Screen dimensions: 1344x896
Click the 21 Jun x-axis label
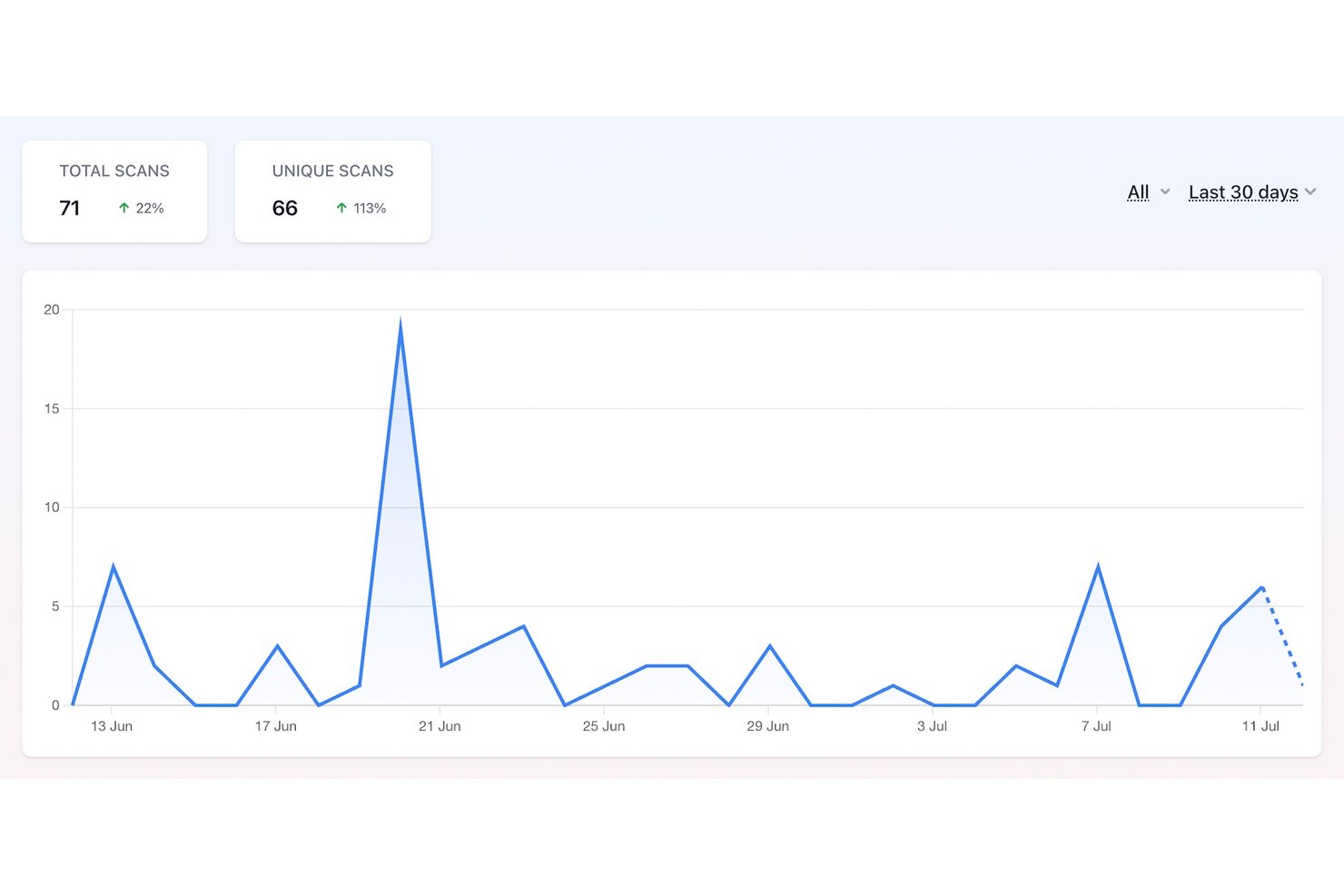pos(440,726)
